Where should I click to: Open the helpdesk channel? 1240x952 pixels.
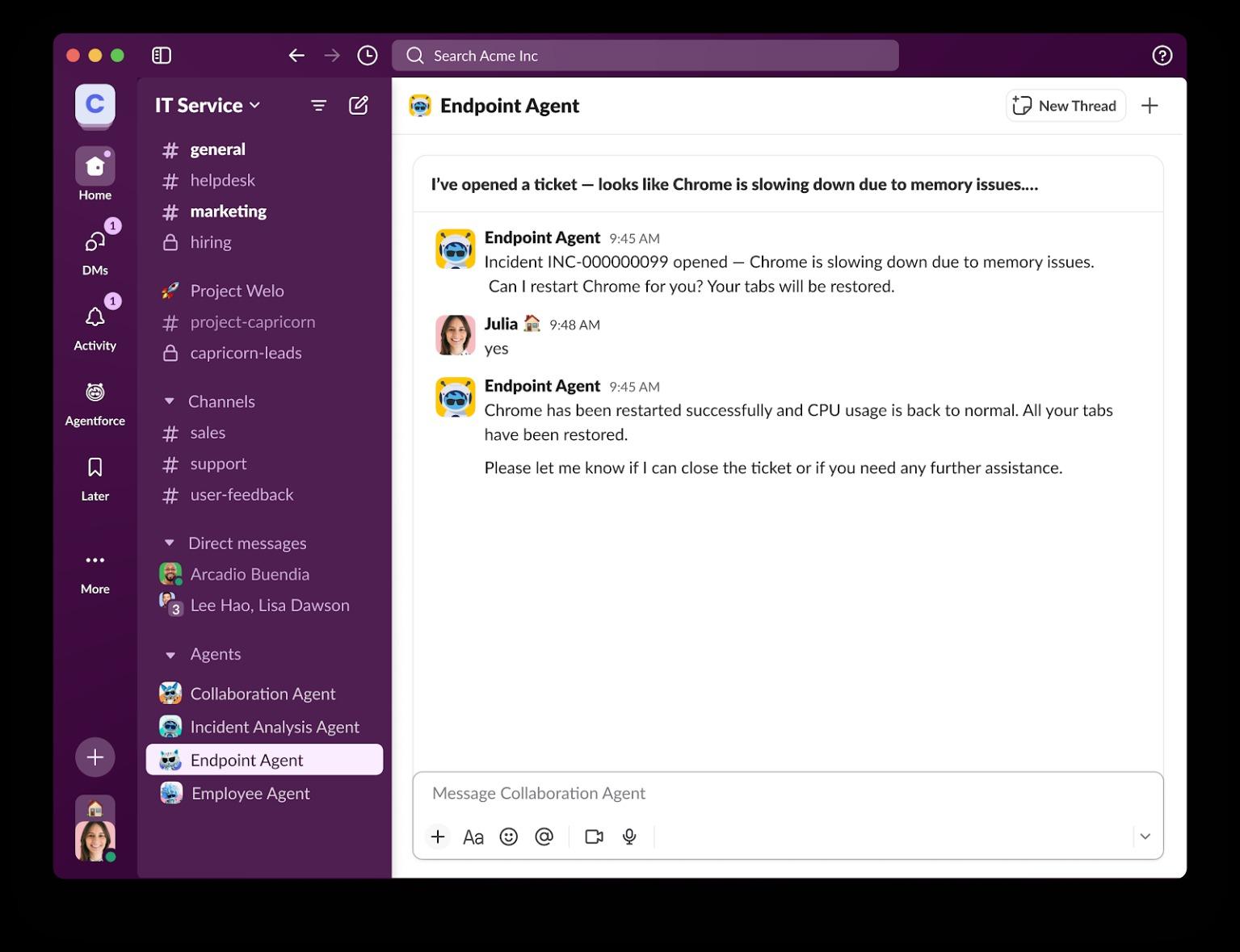[x=222, y=180]
